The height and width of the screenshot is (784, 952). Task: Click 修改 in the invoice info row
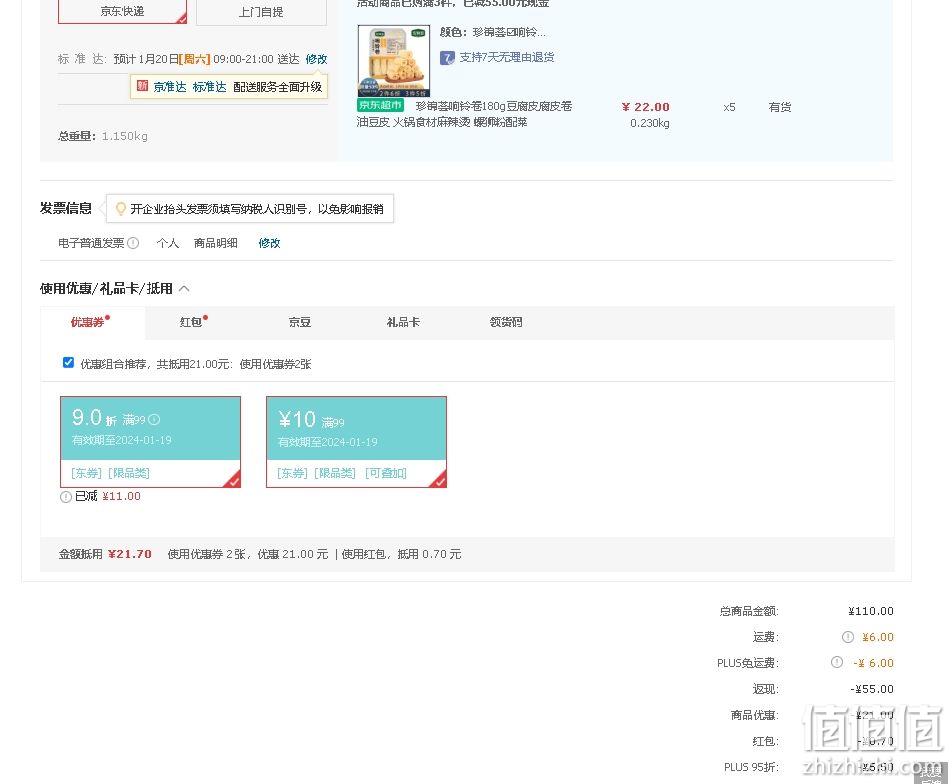(x=269, y=243)
